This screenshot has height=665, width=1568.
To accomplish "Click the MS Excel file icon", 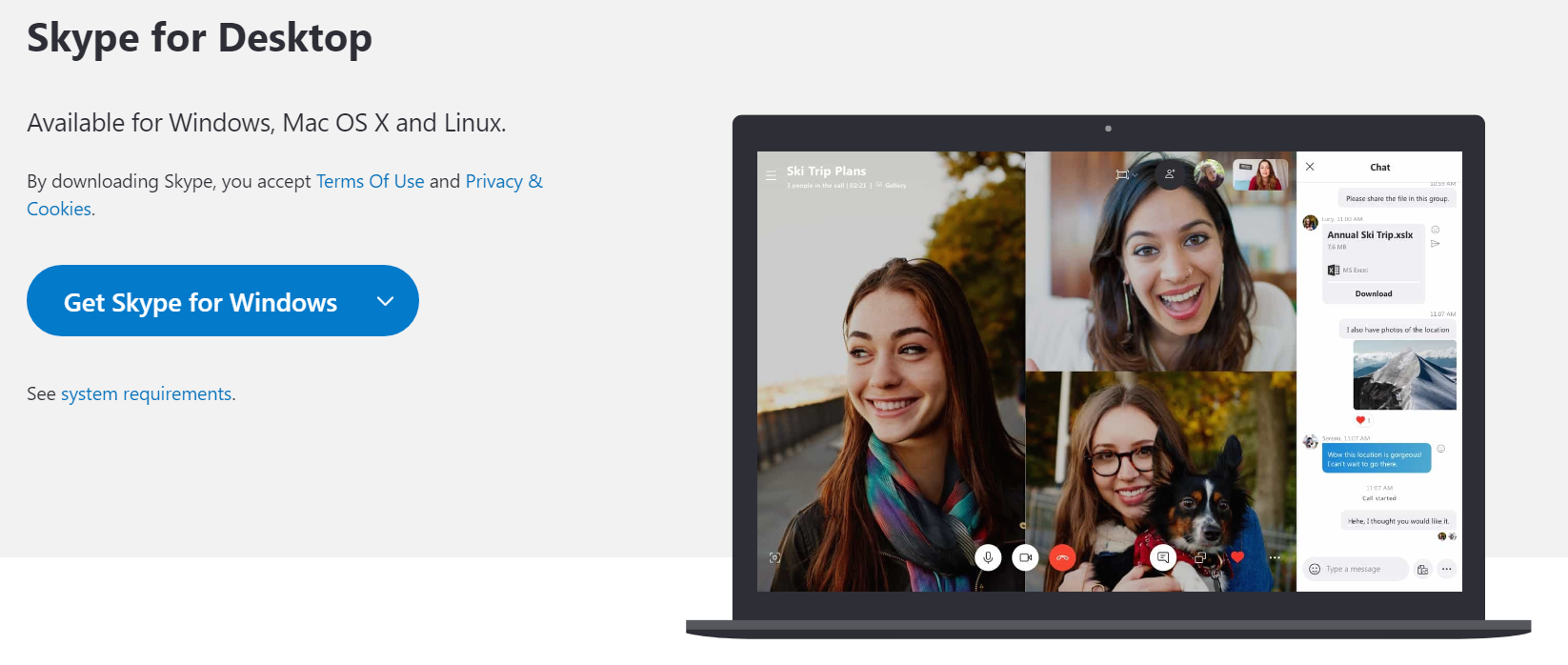I will (1334, 270).
